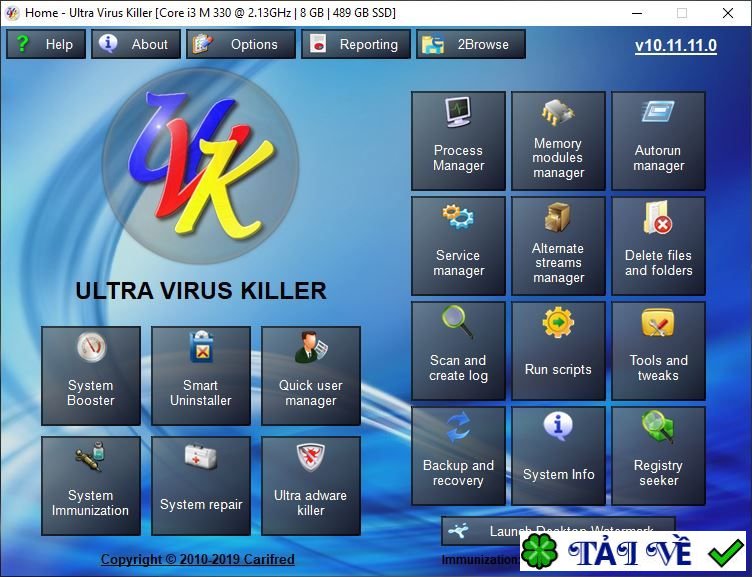Viewport: 752px width, 577px height.
Task: Open System Immunization
Action: pos(91,486)
